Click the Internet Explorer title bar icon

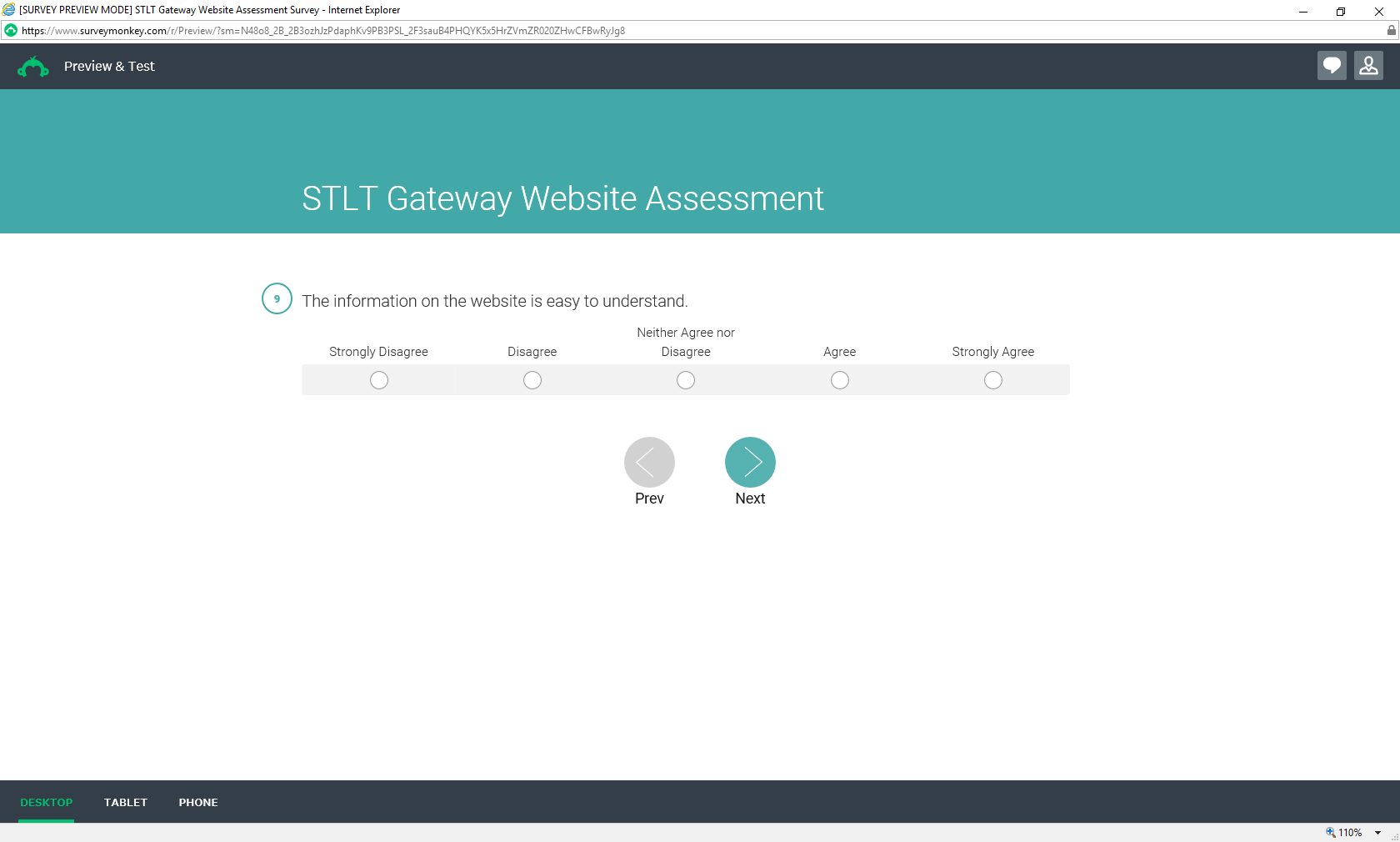click(x=9, y=10)
